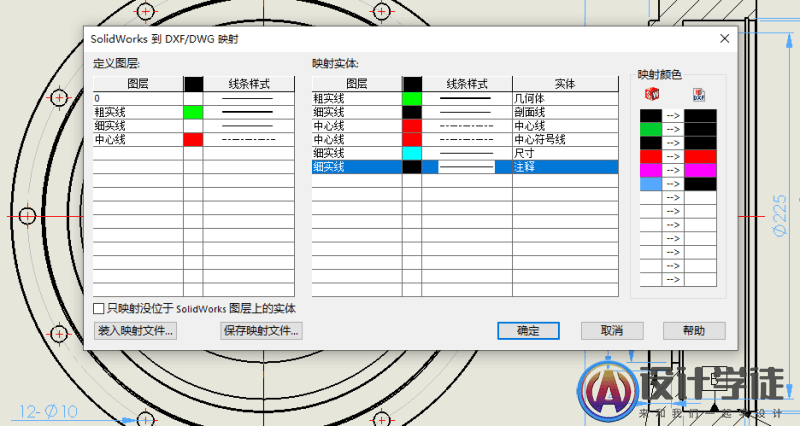Select the 剖面线 entity cell
The height and width of the screenshot is (426, 800).
coord(565,112)
